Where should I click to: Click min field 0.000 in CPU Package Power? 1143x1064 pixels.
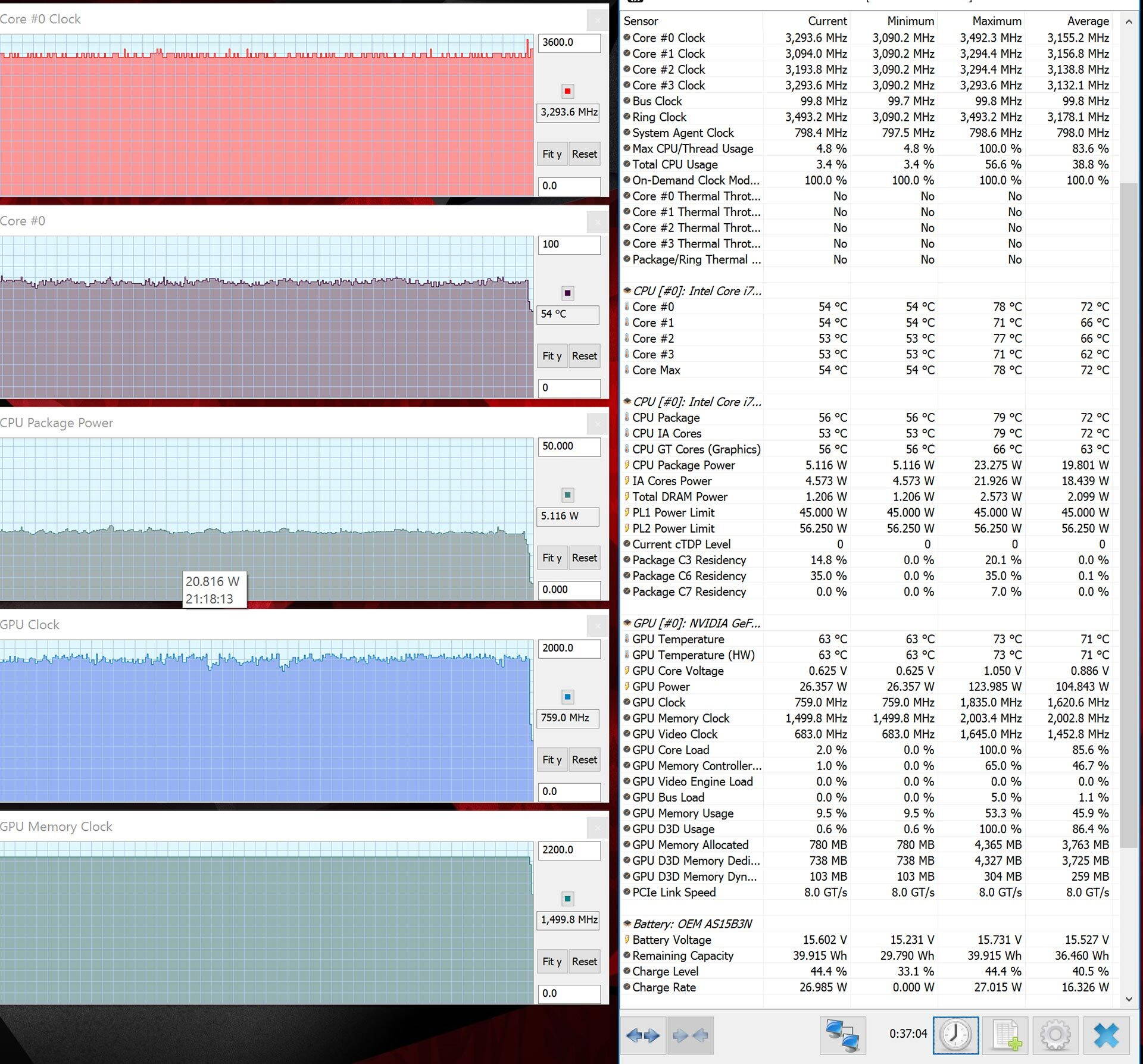click(569, 590)
